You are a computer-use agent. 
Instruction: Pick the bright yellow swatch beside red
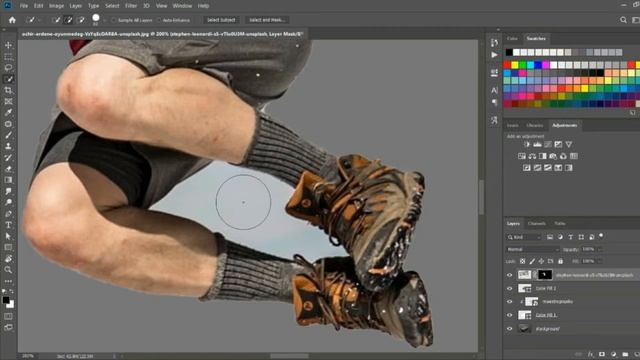coord(515,65)
